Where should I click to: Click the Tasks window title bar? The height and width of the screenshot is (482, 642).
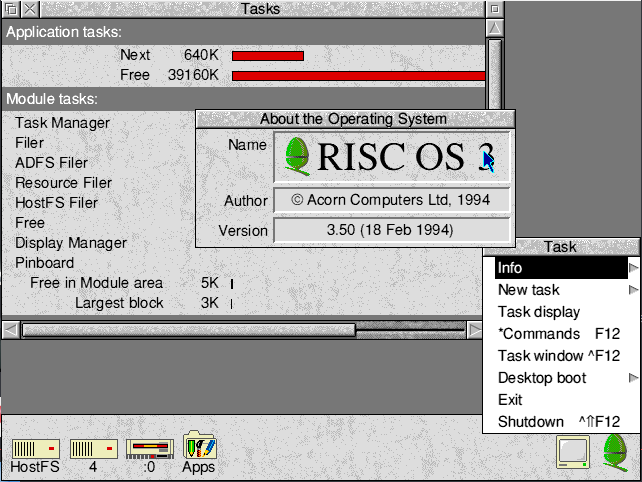pos(262,9)
